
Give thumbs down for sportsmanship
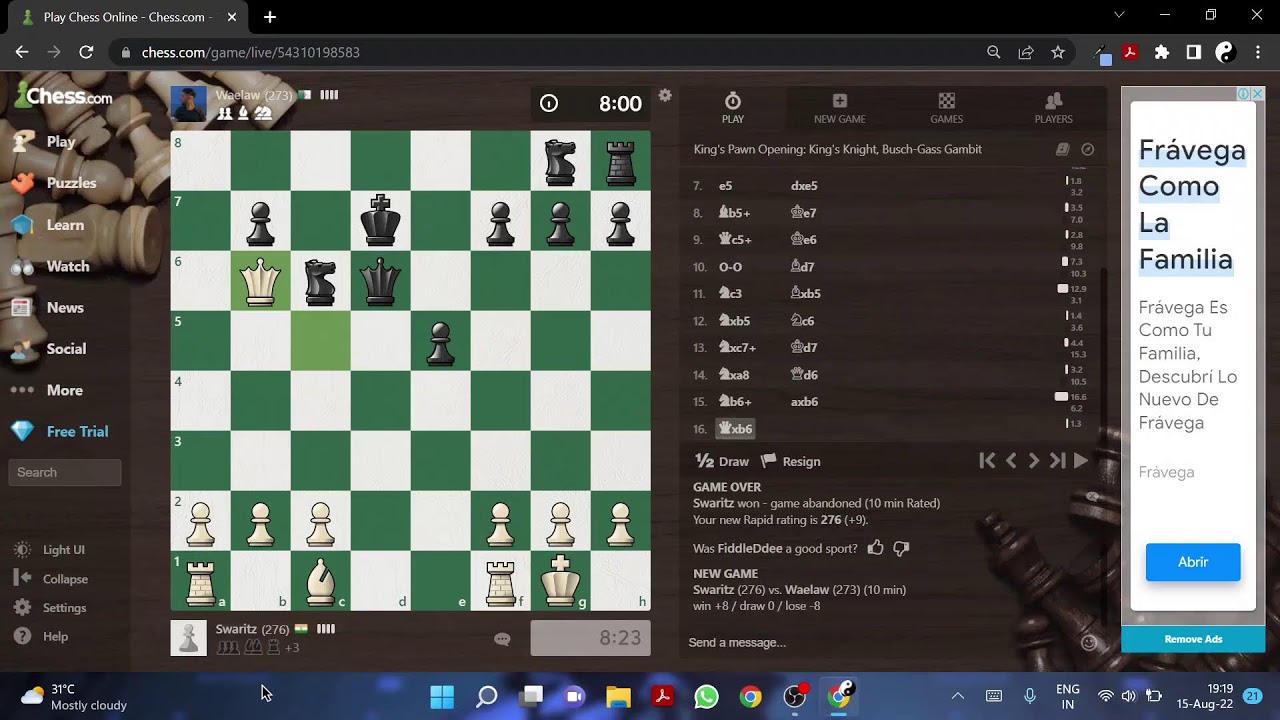[x=901, y=548]
